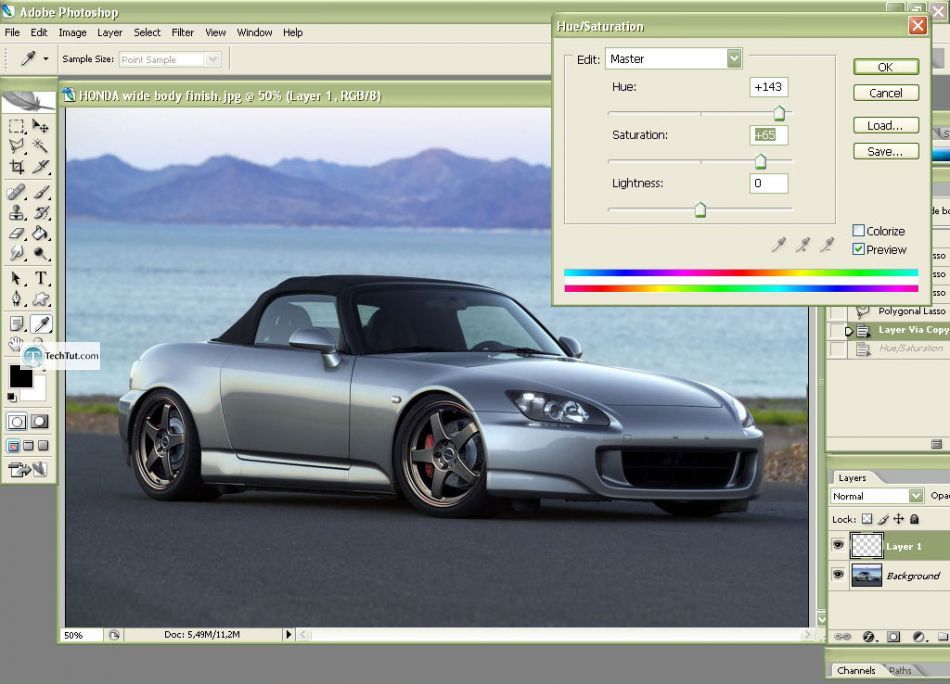Image resolution: width=950 pixels, height=684 pixels.
Task: Select the Healing Brush tool
Action: click(17, 192)
